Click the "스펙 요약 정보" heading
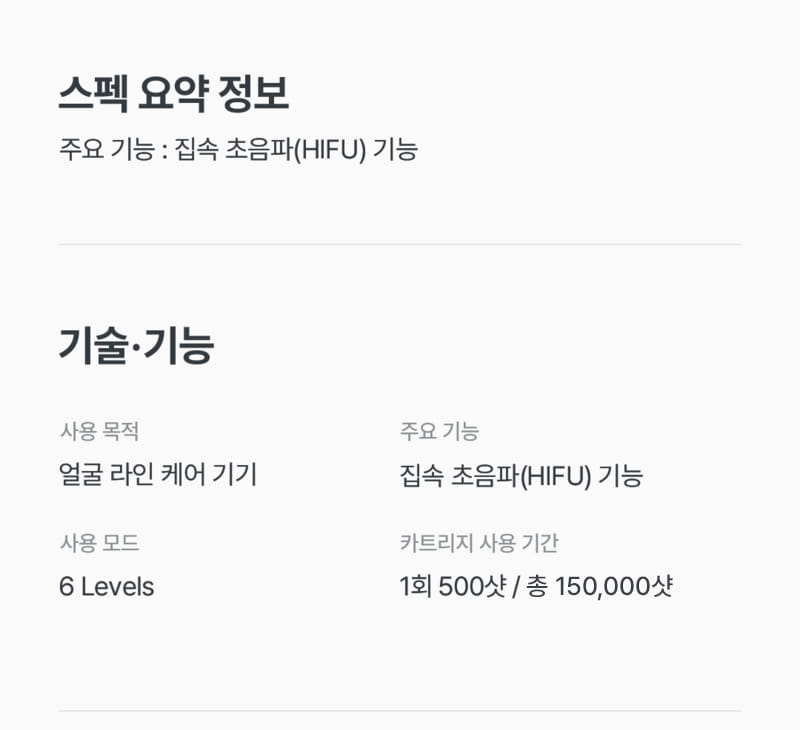Viewport: 800px width, 730px height. click(x=174, y=95)
